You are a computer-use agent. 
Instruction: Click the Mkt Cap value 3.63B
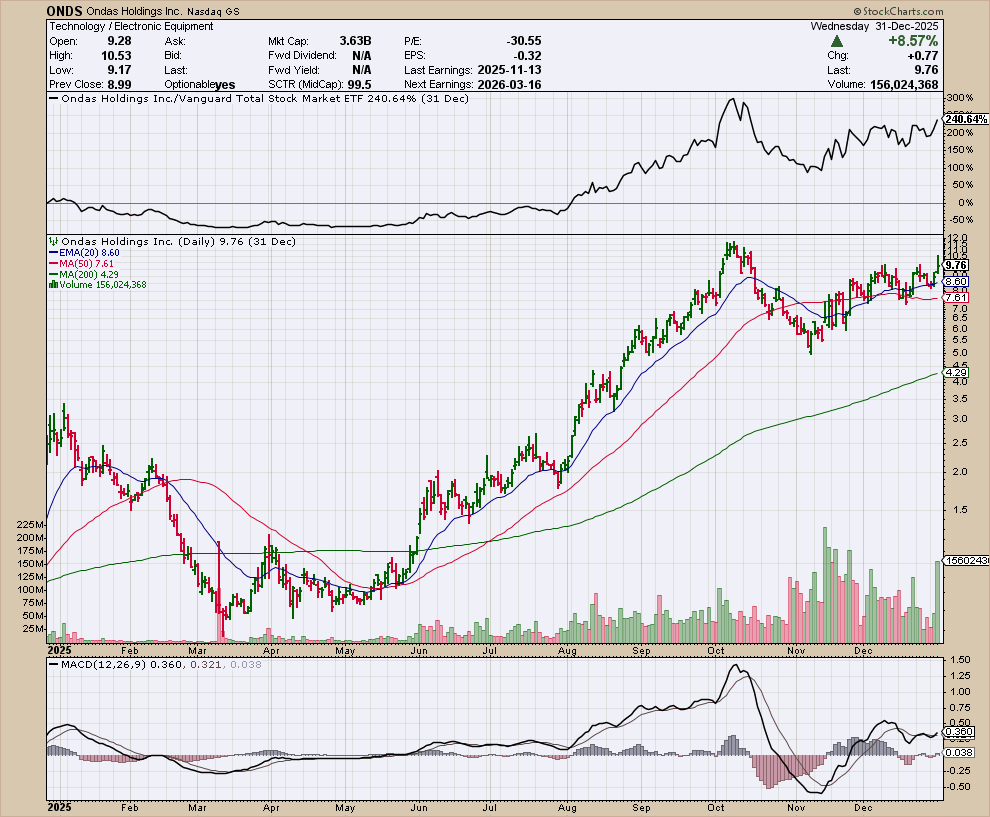click(x=355, y=41)
